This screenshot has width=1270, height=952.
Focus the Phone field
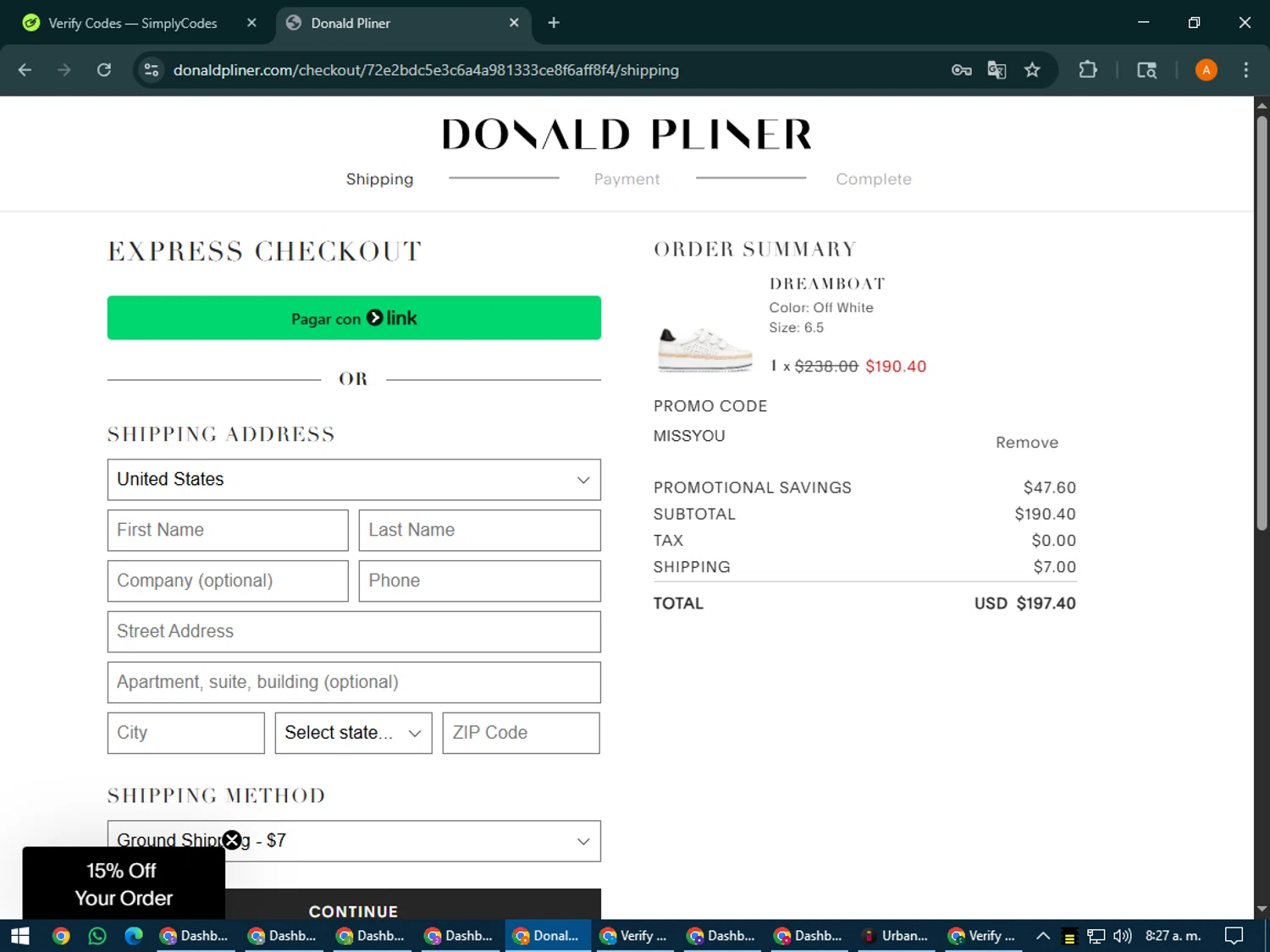(479, 581)
